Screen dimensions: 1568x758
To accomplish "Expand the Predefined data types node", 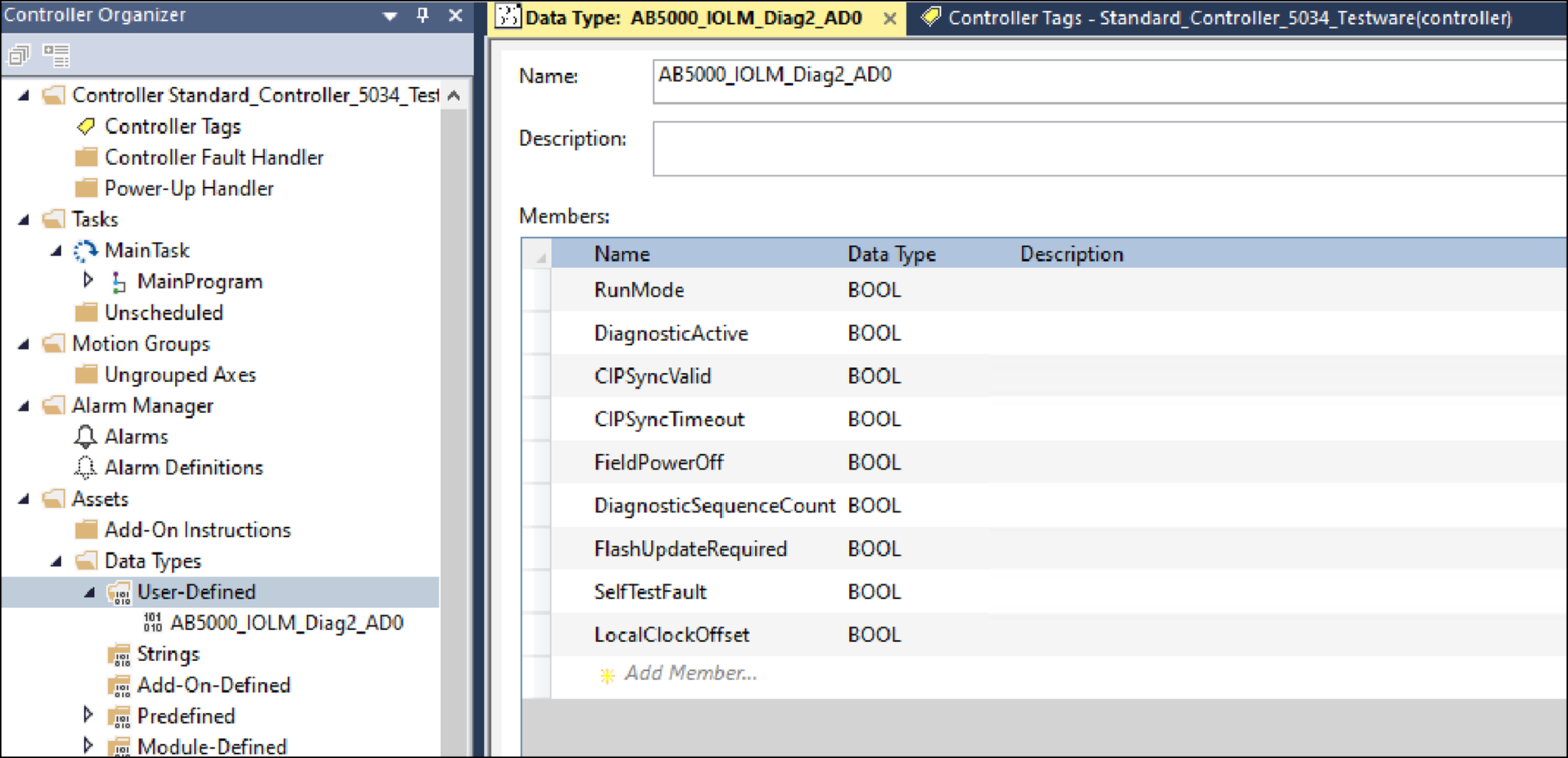I will point(88,715).
